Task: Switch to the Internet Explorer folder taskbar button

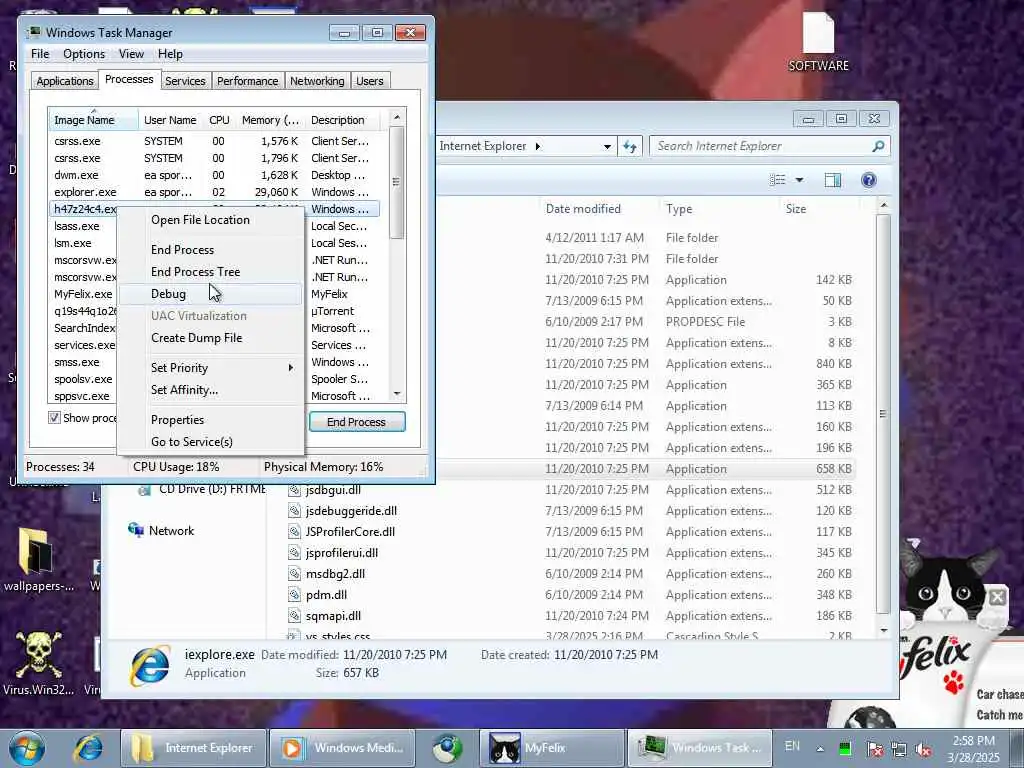Action: [193, 748]
